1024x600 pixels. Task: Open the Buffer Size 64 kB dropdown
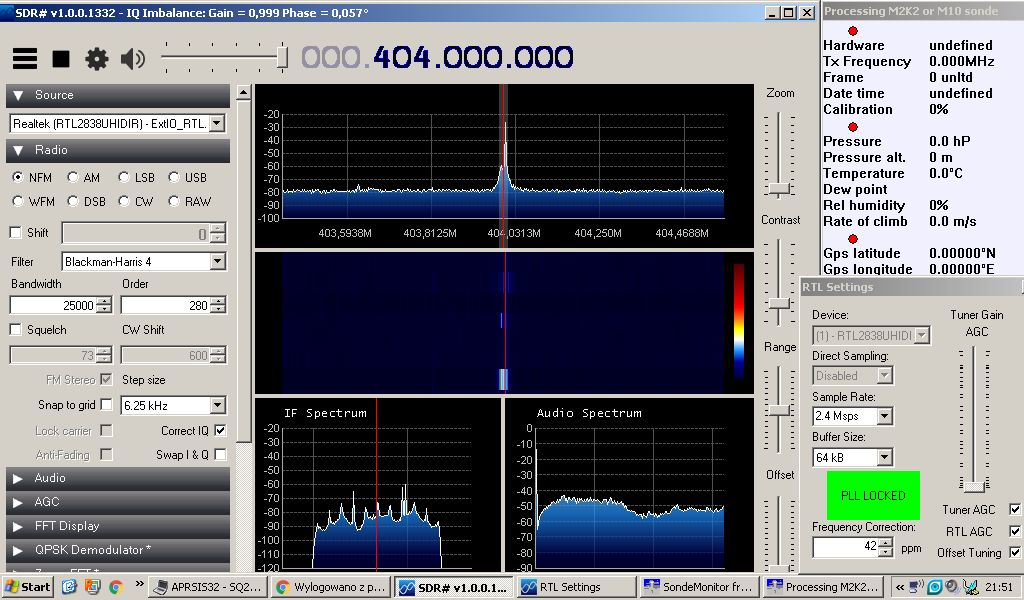pos(885,457)
